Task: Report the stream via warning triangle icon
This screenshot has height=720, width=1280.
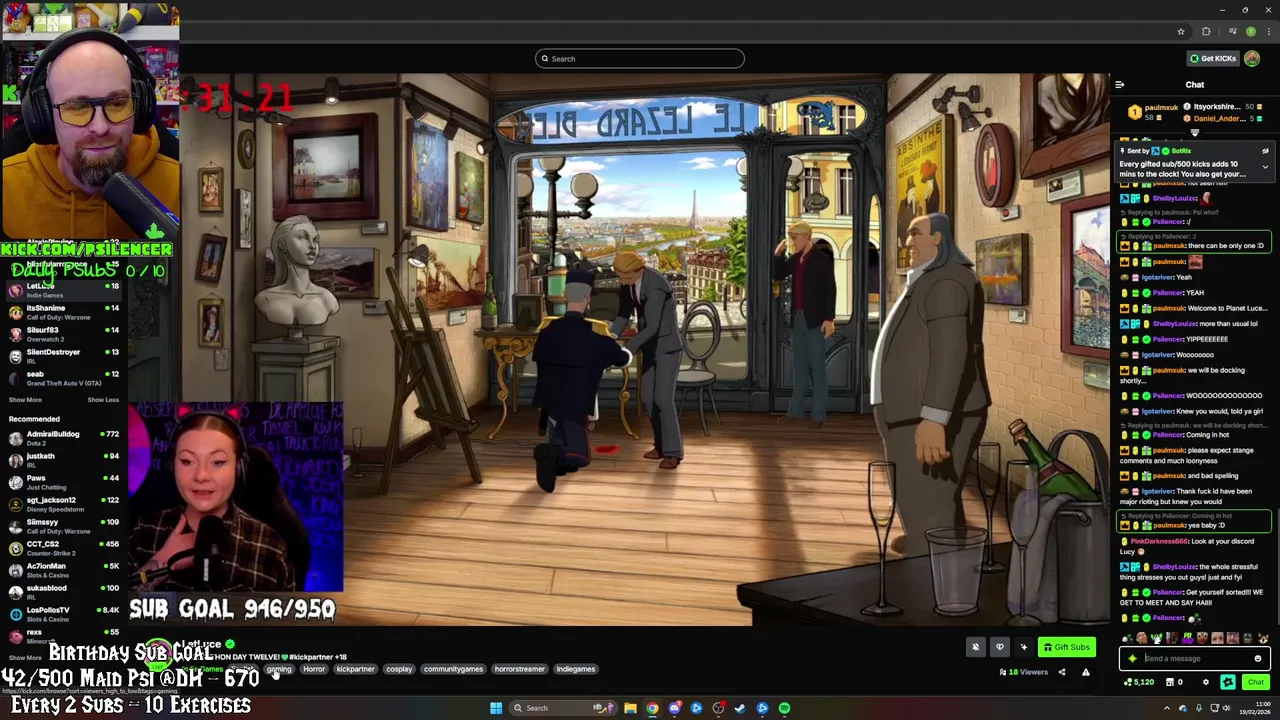Action: click(1086, 672)
